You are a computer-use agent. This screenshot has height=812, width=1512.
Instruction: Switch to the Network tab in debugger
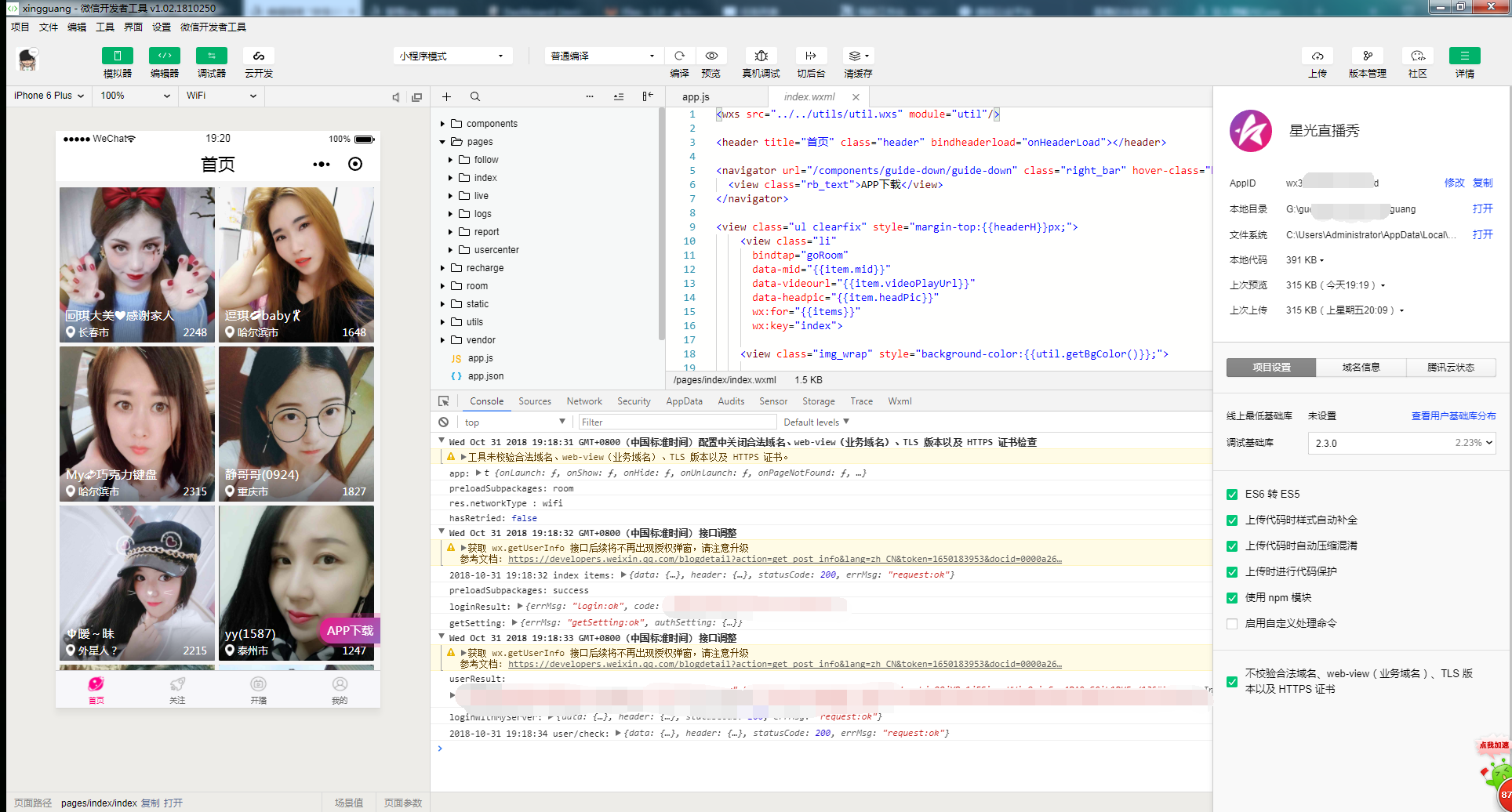click(584, 401)
